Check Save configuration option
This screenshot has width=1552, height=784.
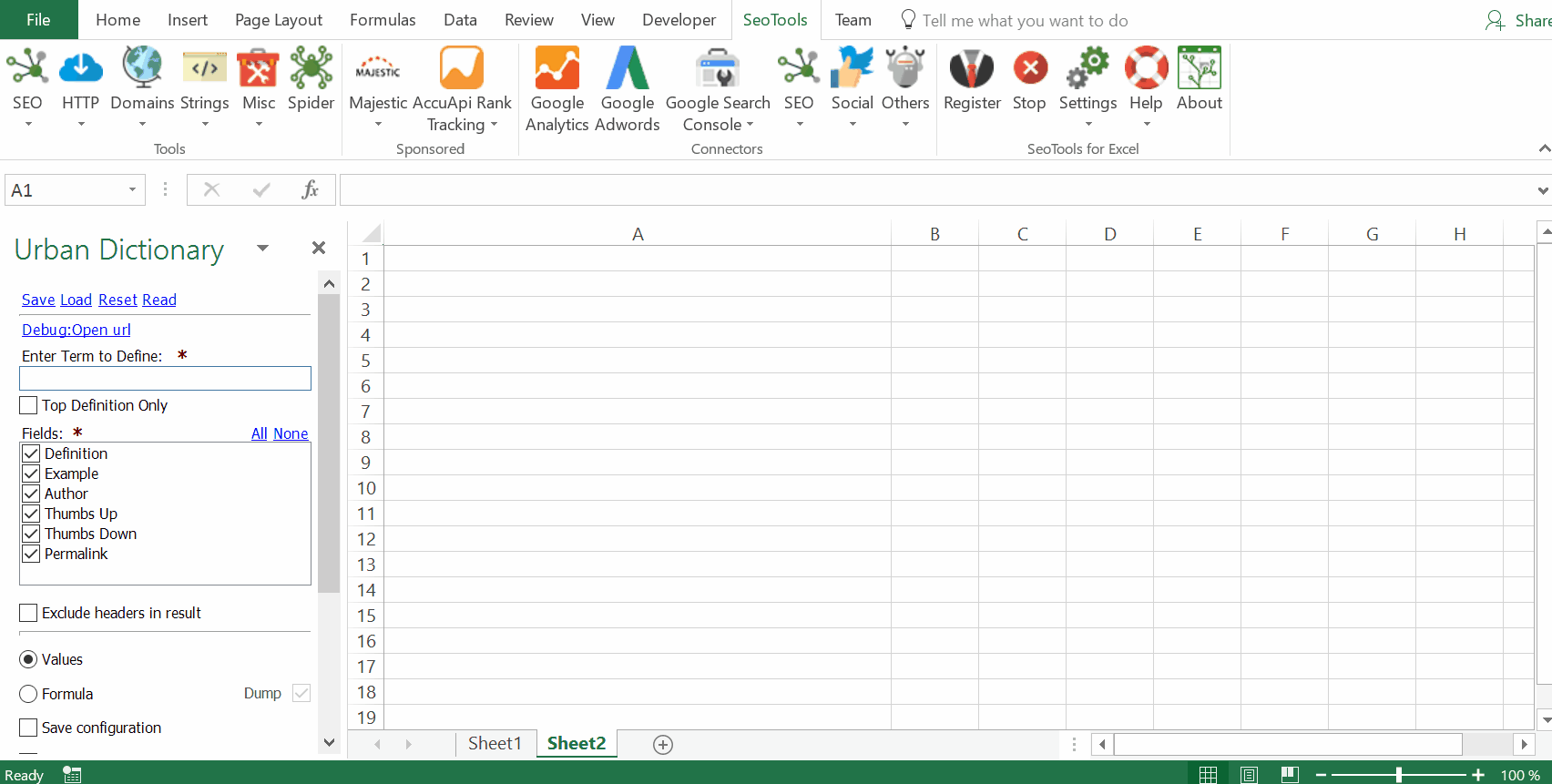tap(28, 728)
